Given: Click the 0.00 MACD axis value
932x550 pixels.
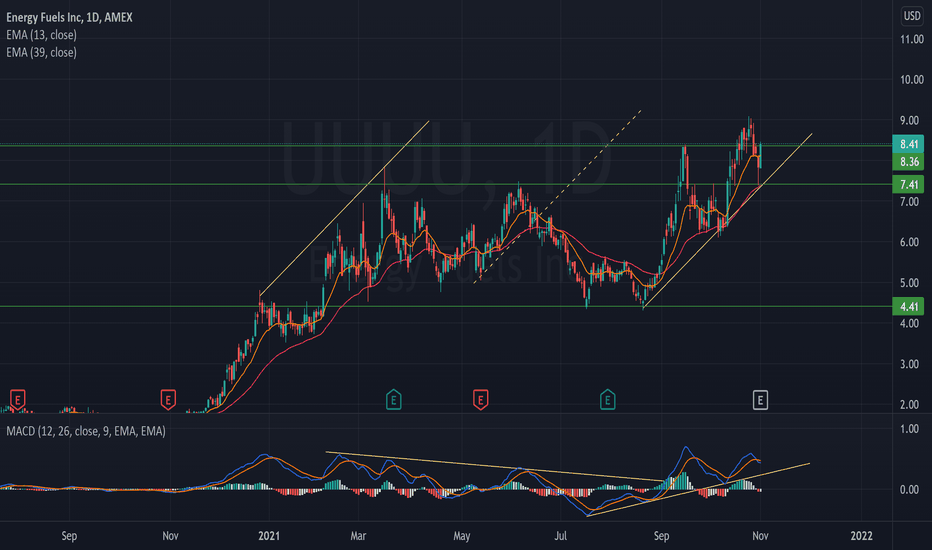Looking at the screenshot, I should pos(909,490).
